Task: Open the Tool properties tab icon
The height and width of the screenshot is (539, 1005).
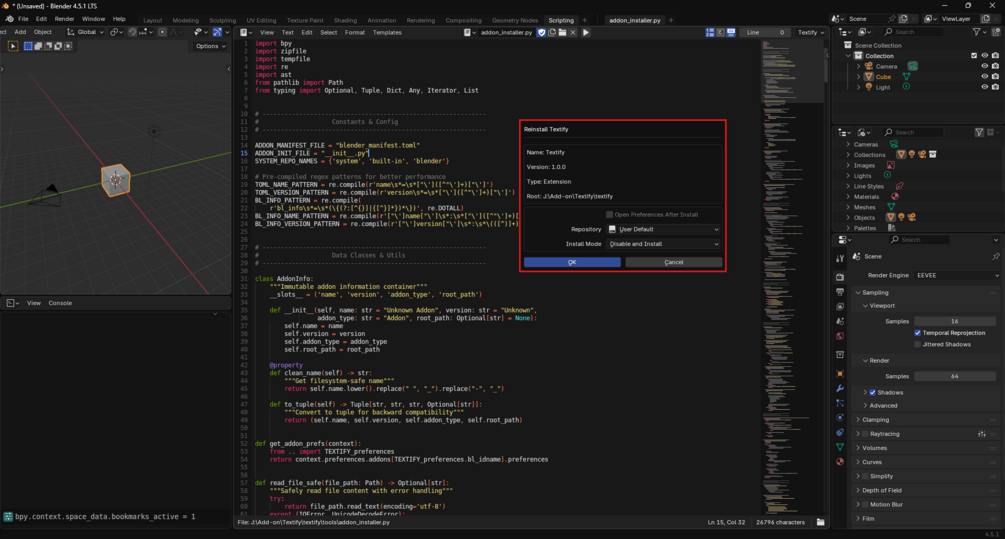Action: (840, 258)
